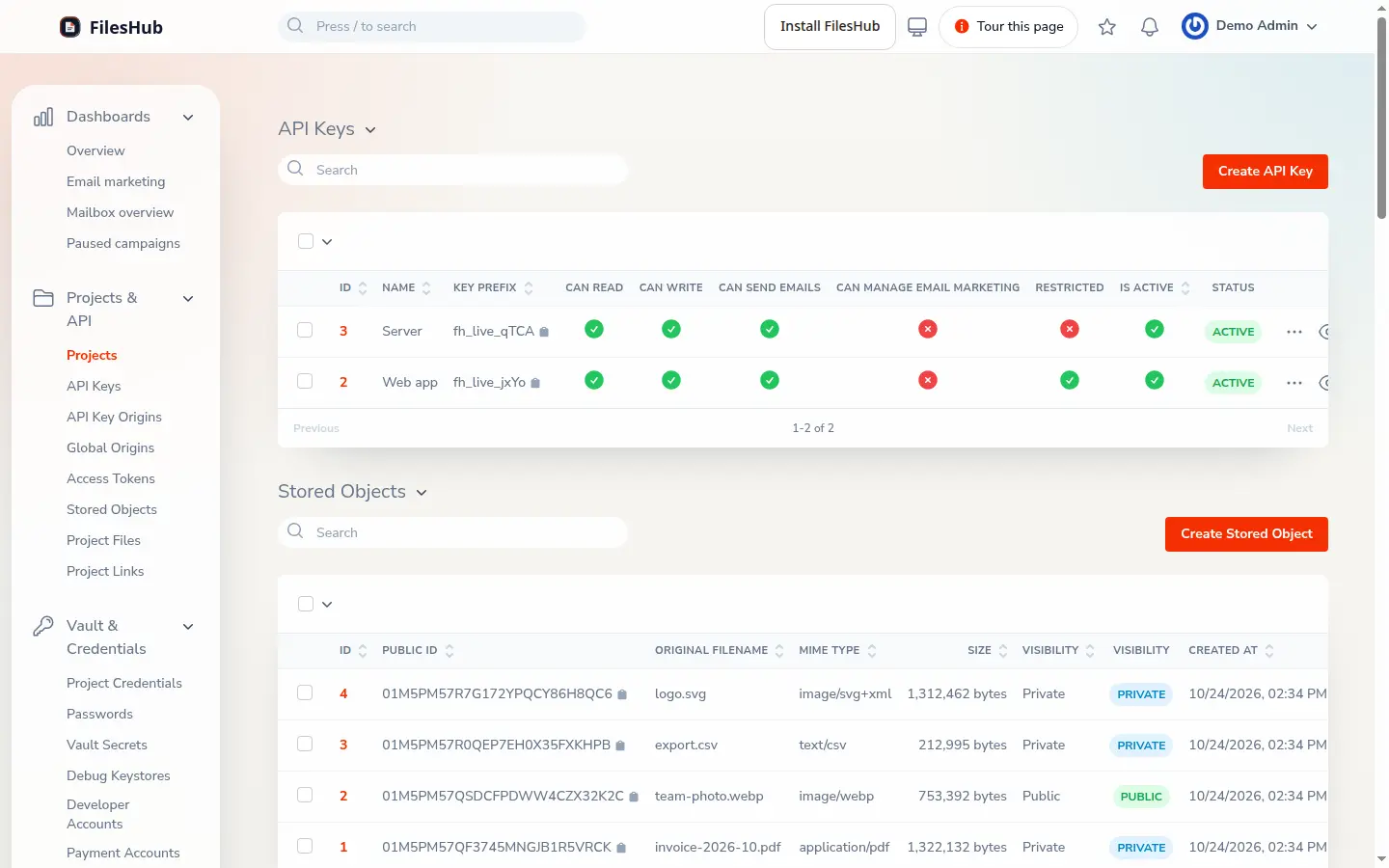Viewport: 1389px width, 868px height.
Task: Sort Stored Objects by Created At
Action: (1269, 651)
